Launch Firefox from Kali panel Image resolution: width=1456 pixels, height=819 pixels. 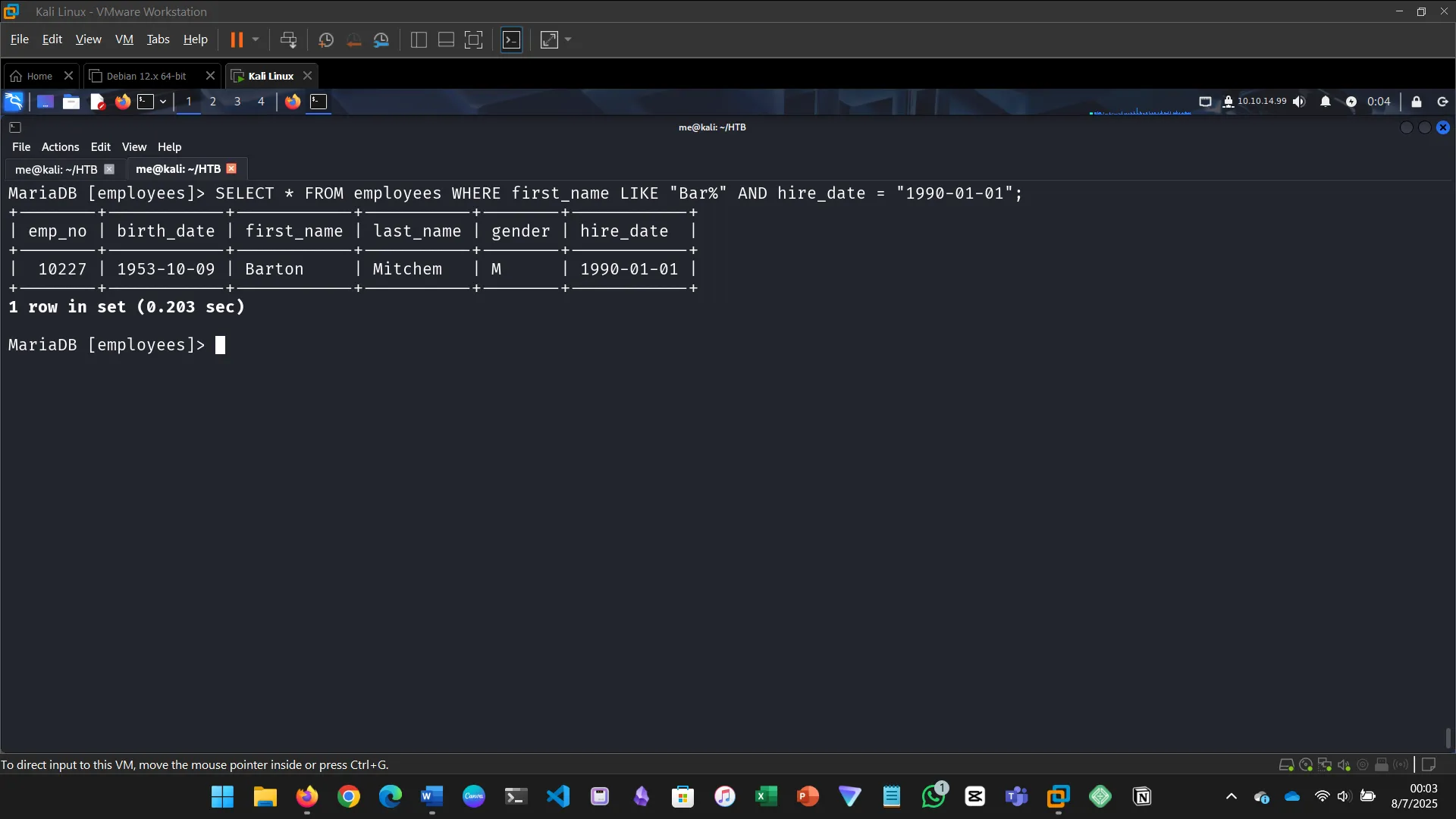pyautogui.click(x=122, y=102)
